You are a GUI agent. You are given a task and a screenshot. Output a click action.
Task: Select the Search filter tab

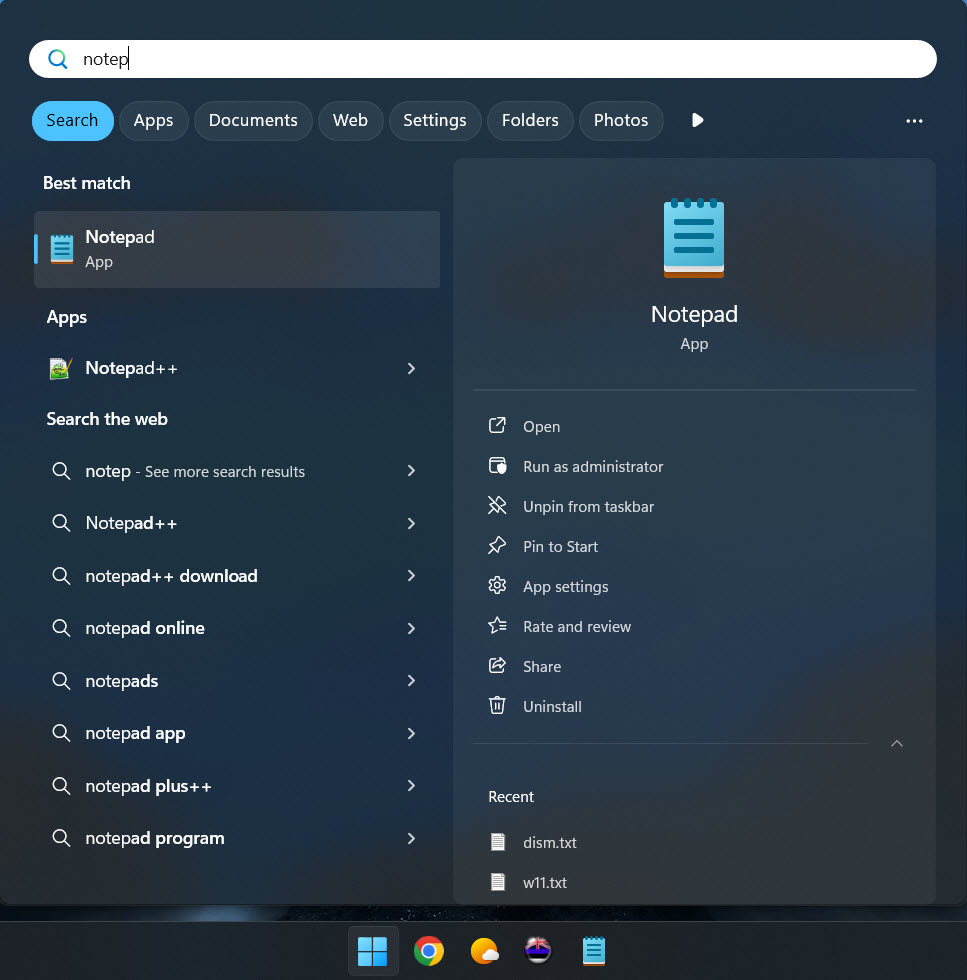pos(73,121)
